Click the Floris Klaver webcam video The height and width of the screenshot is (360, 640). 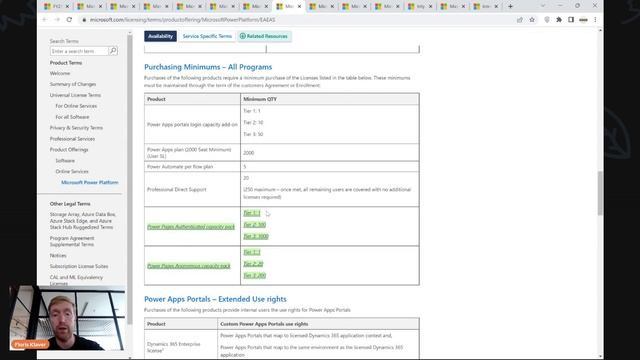[67, 318]
